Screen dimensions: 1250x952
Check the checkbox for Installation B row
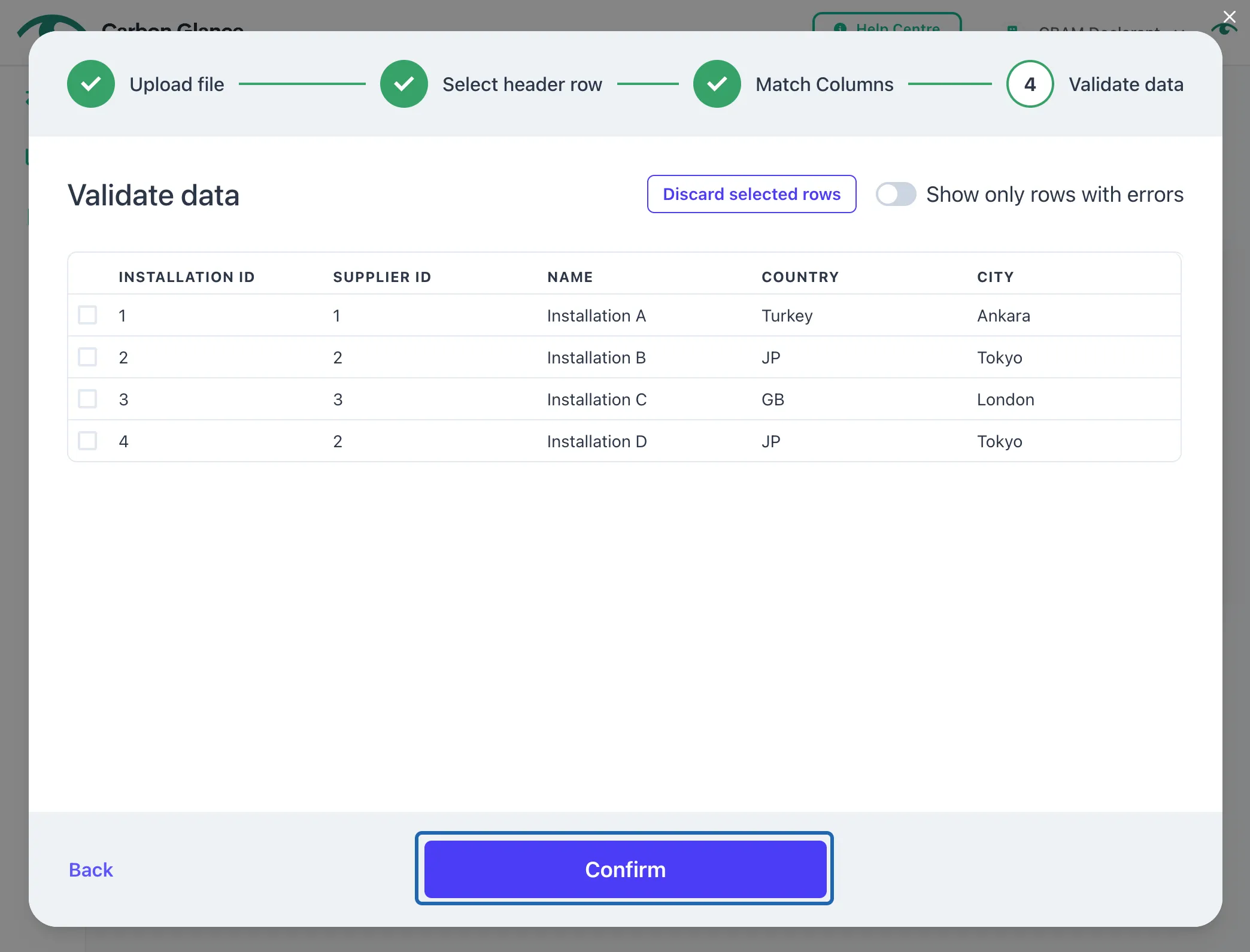87,357
